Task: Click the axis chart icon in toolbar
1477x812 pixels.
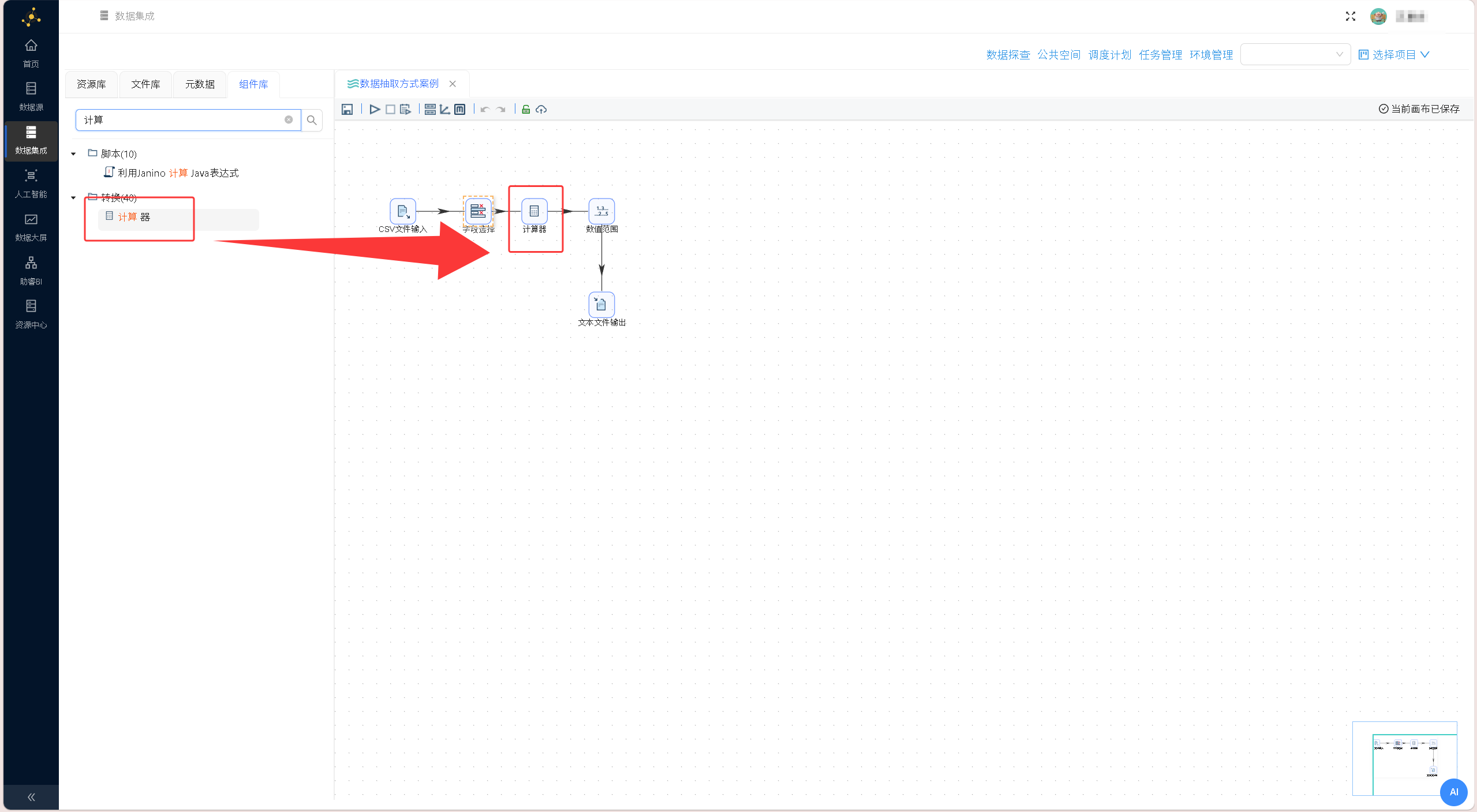Action: (445, 109)
